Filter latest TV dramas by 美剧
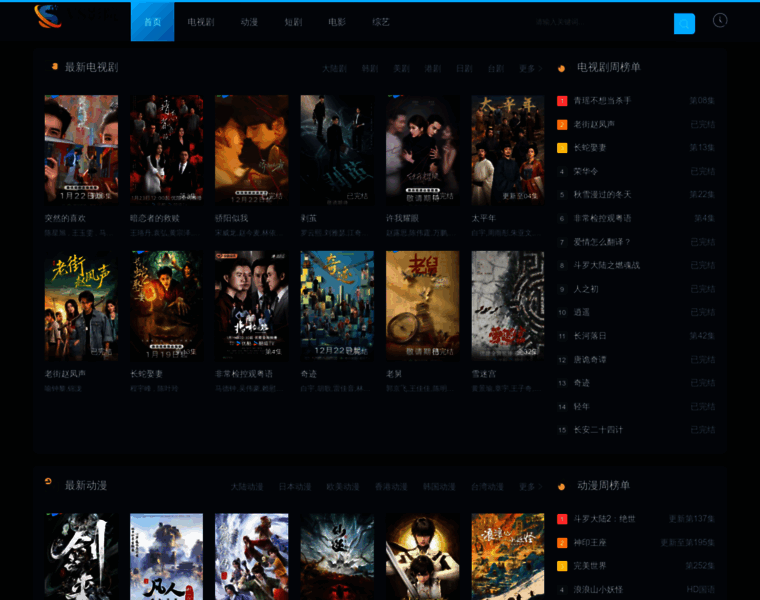This screenshot has width=760, height=600. tap(401, 68)
